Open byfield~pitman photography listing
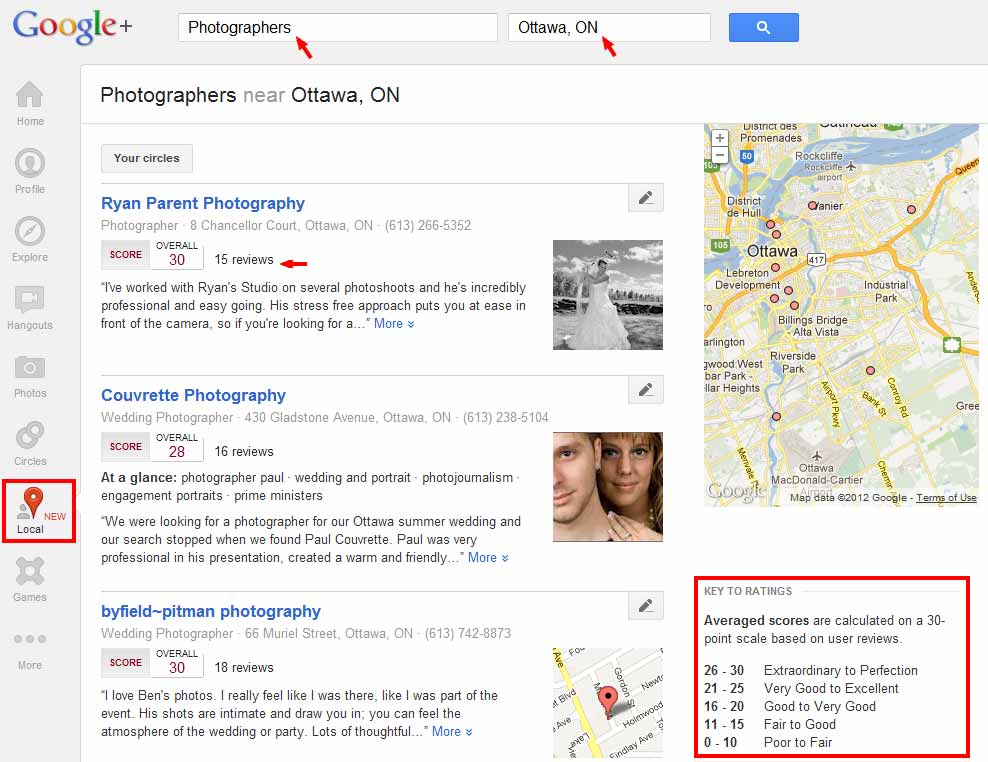This screenshot has height=762, width=988. [x=211, y=611]
